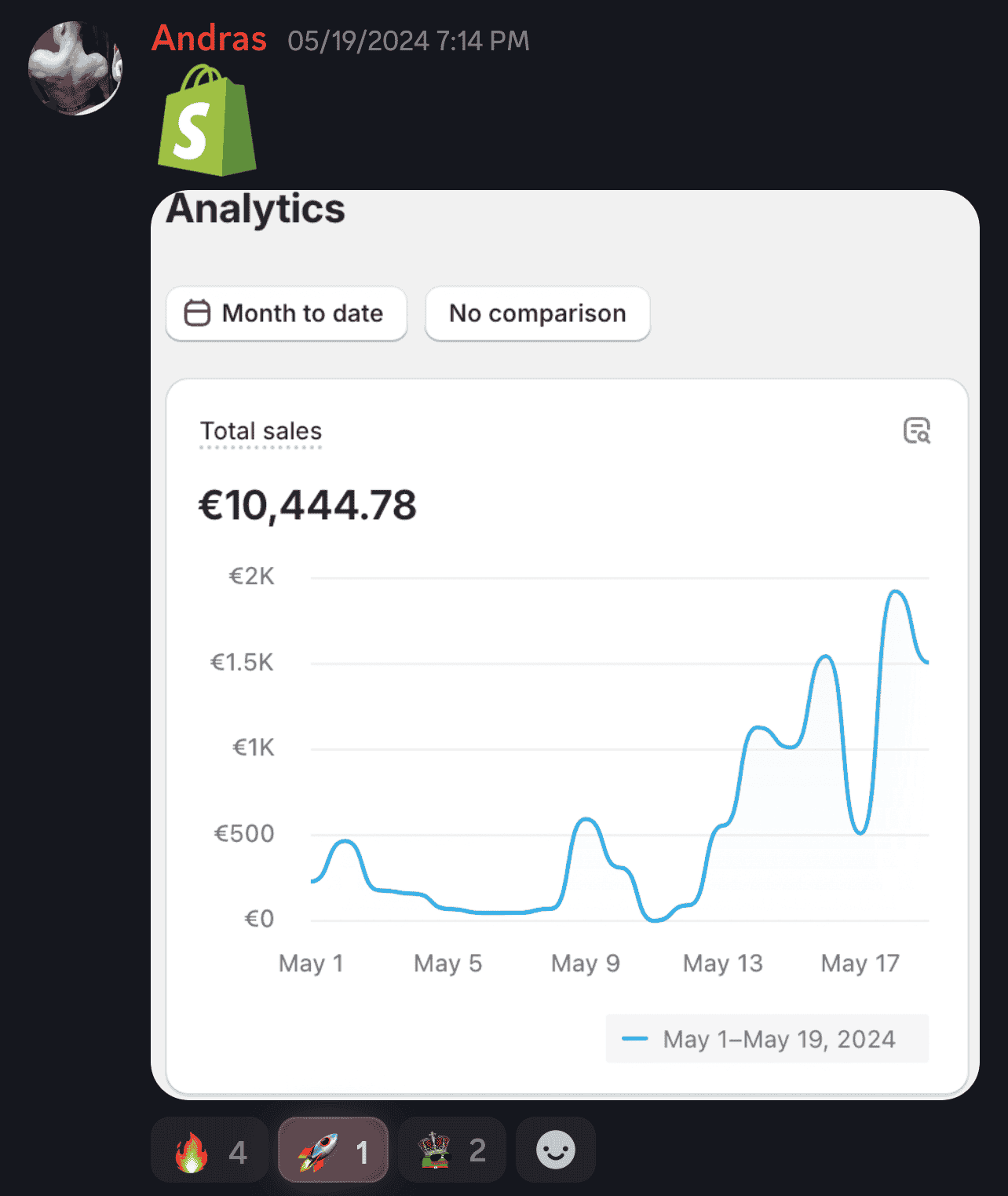Click the message timestamp 05/19/2024 7:14 PM
This screenshot has height=1196, width=1008.
[x=408, y=41]
